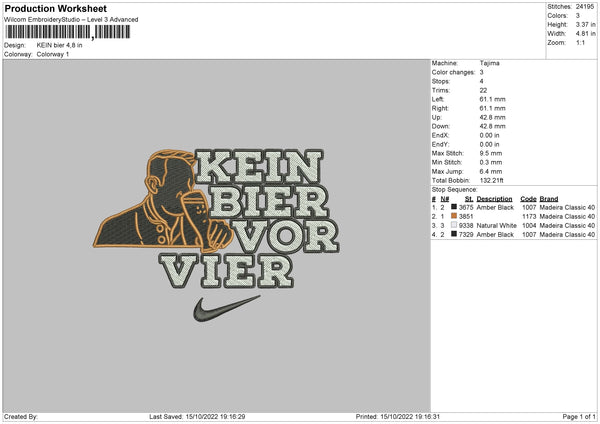Click the "Down:" label

click(441, 126)
